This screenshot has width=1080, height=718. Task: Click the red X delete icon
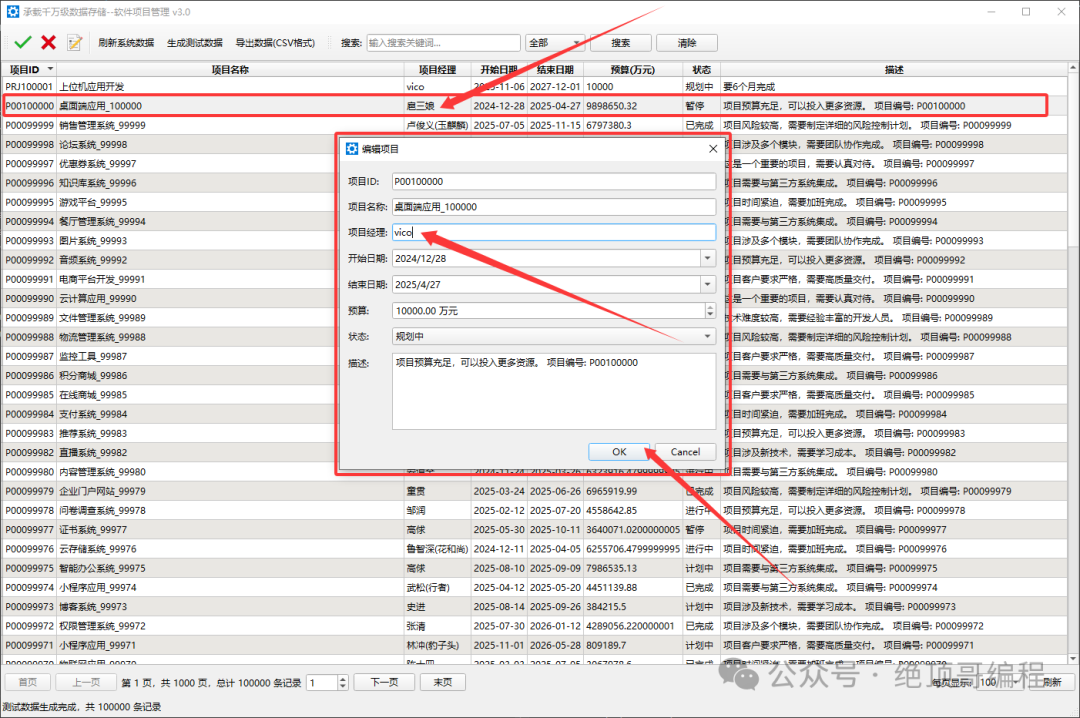tap(48, 43)
